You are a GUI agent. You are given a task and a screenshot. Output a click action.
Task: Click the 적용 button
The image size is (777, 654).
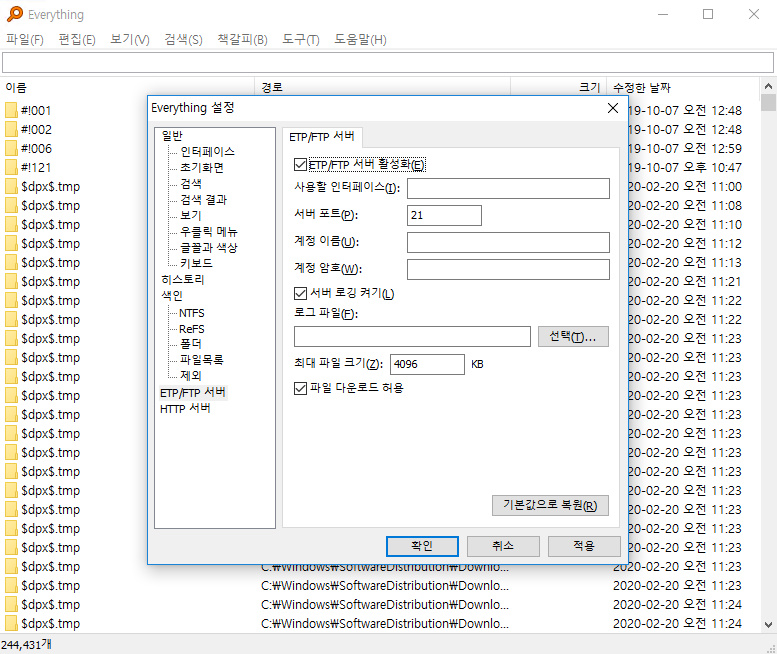coord(584,546)
